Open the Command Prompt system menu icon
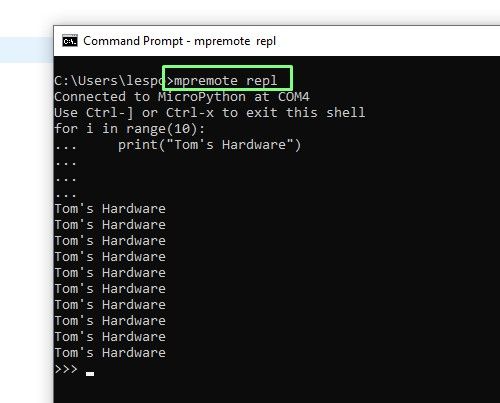The height and width of the screenshot is (403, 500). (x=70, y=41)
